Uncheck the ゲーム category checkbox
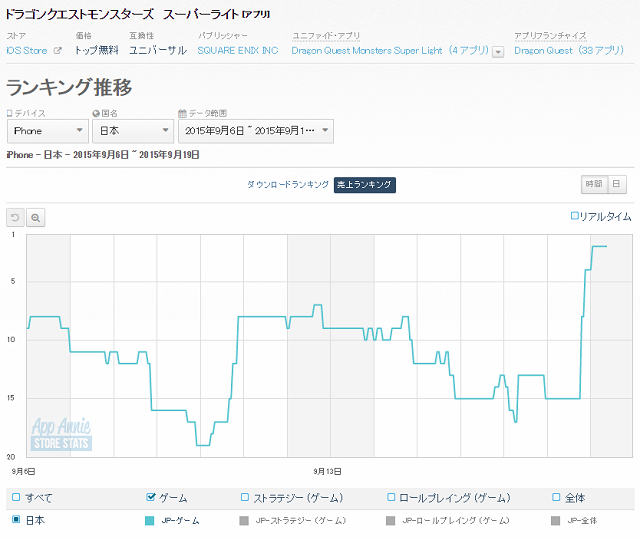 coord(151,497)
